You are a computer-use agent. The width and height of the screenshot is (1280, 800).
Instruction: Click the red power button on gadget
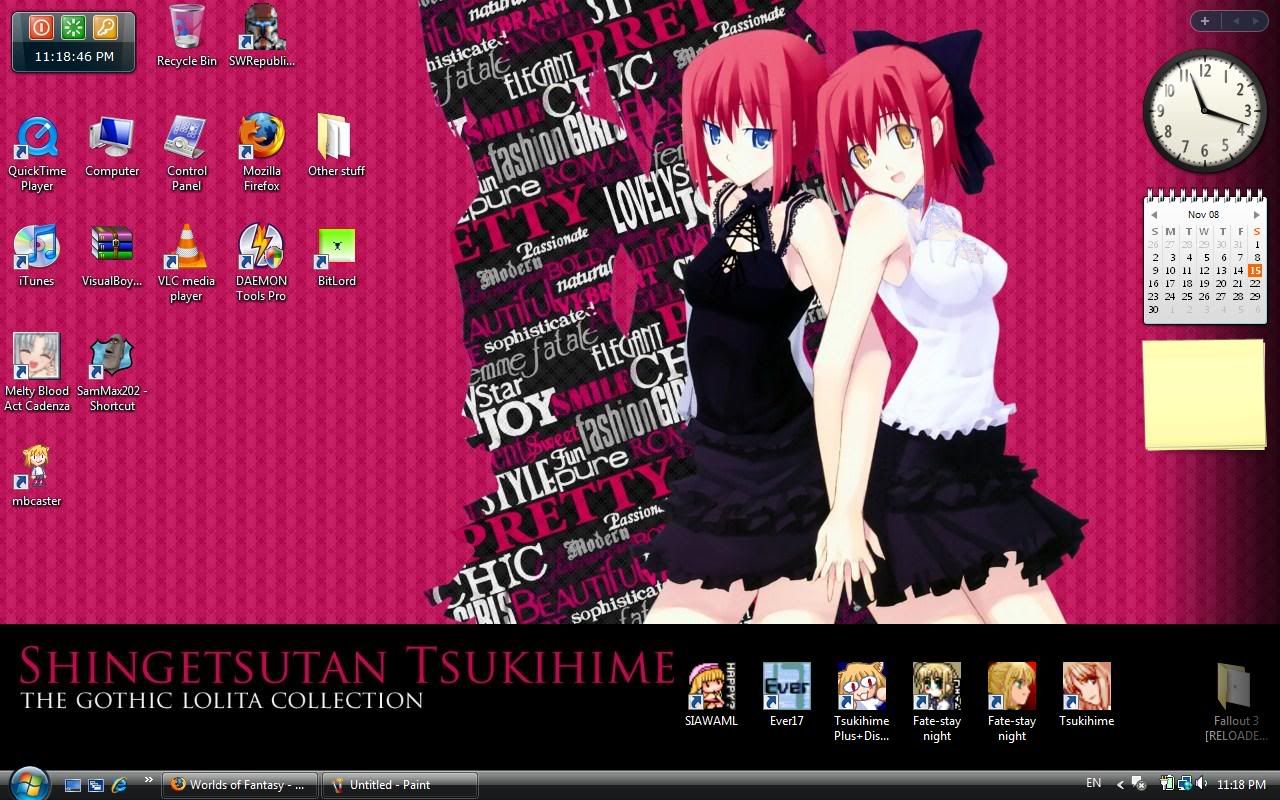click(41, 27)
